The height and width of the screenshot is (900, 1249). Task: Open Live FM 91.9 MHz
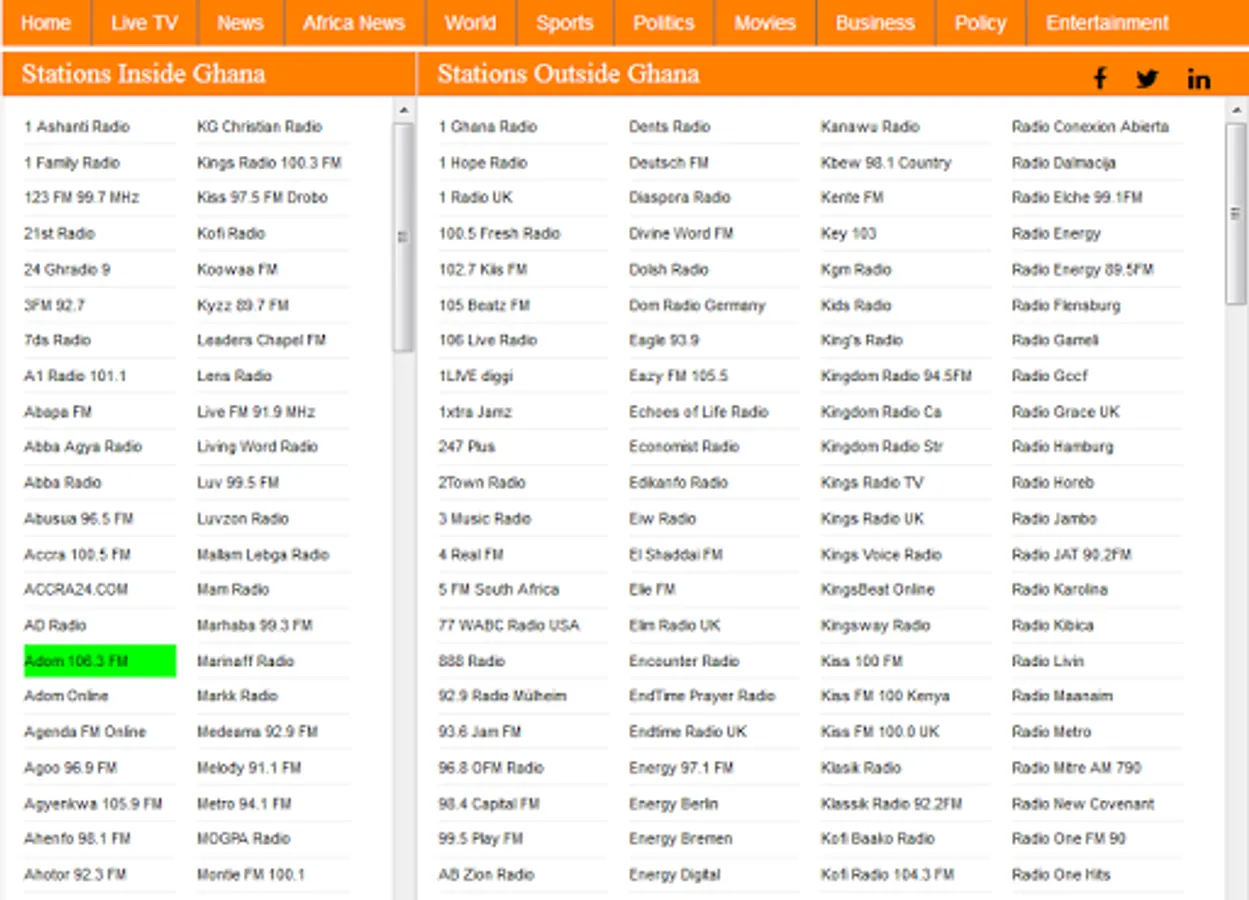point(256,412)
